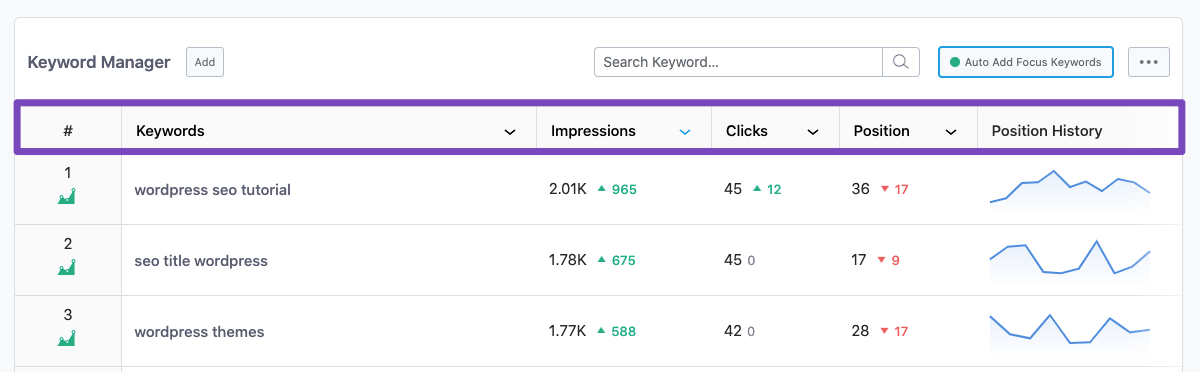Open the wordpress seo tutorial keyword

[x=213, y=189]
